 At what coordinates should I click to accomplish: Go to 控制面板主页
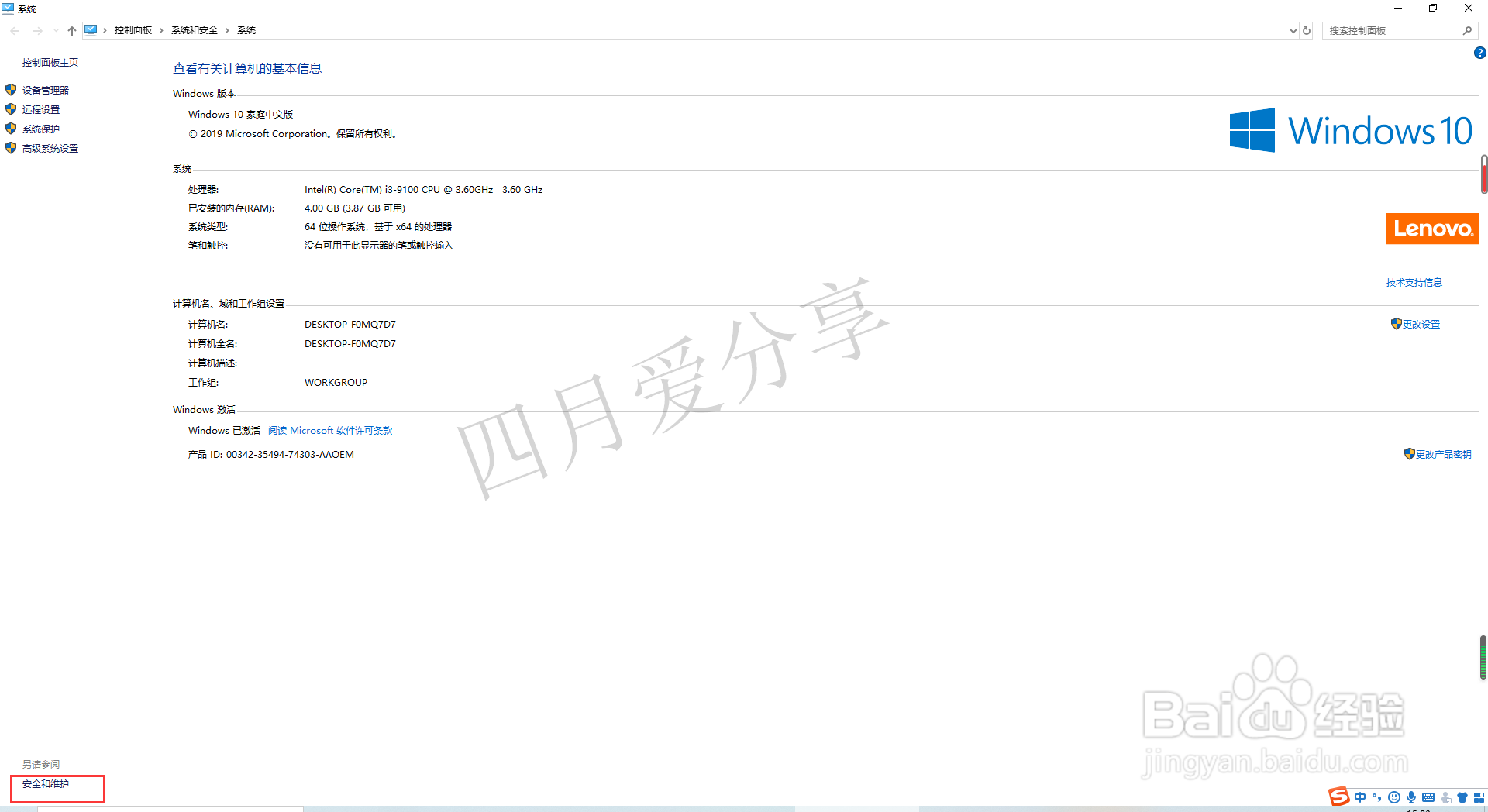[50, 63]
